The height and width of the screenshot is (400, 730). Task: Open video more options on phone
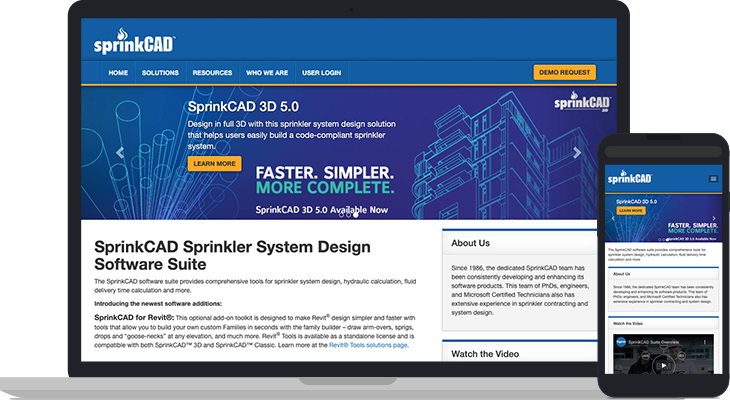tap(705, 342)
